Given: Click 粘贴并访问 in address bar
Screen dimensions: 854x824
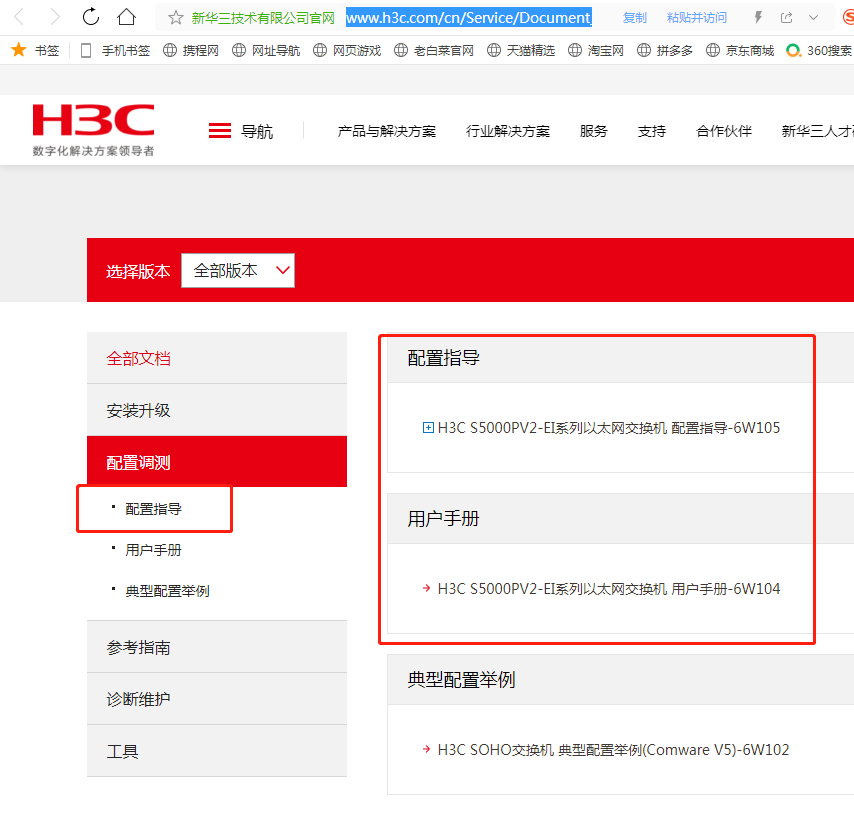Looking at the screenshot, I should pos(697,18).
